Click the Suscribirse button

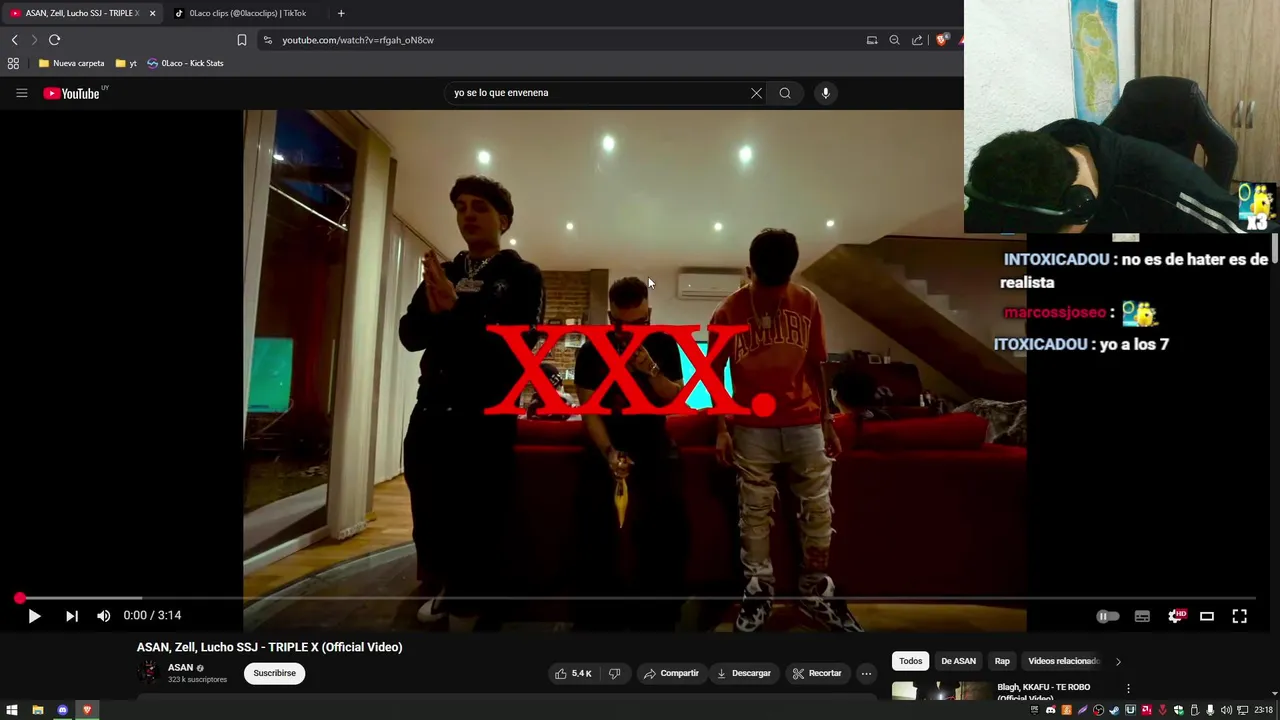point(274,674)
